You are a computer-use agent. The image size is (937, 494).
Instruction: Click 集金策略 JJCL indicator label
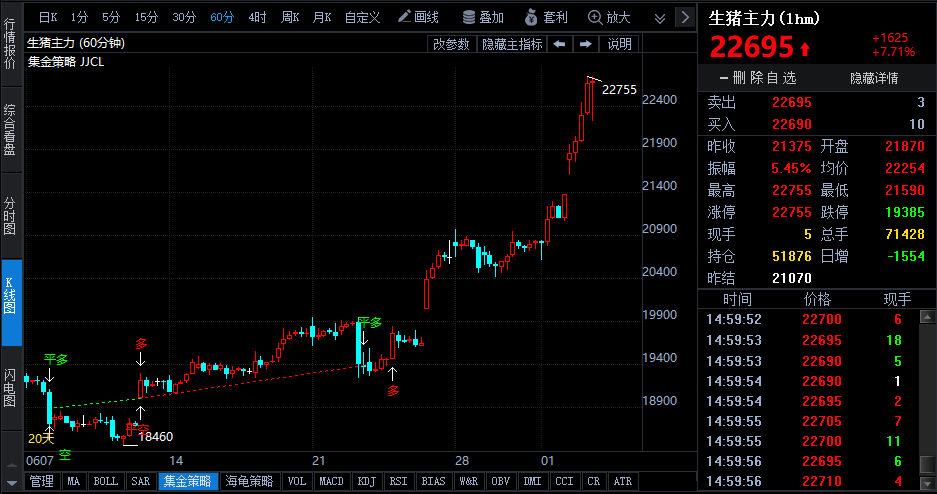[66, 62]
